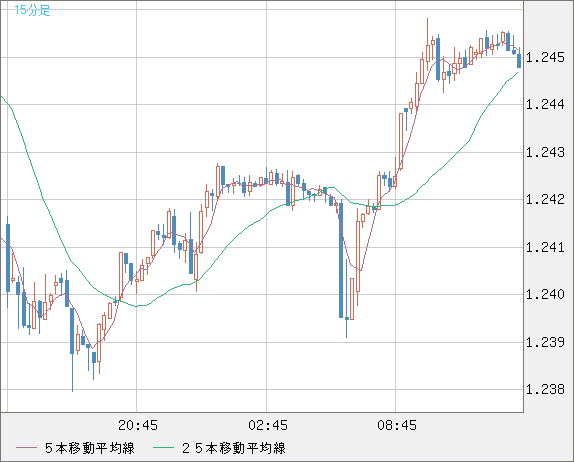Click the 20:45 time axis label
The width and height of the screenshot is (574, 462).
click(138, 425)
